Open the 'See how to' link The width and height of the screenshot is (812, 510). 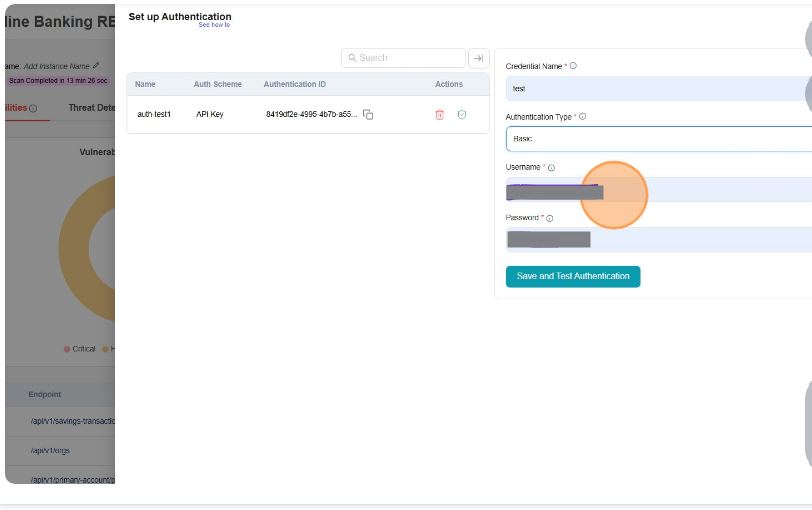(x=213, y=25)
